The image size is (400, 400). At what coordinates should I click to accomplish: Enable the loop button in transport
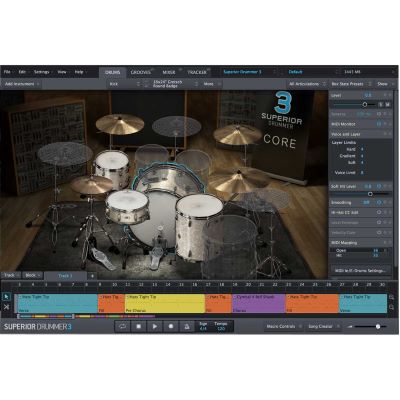(x=123, y=327)
